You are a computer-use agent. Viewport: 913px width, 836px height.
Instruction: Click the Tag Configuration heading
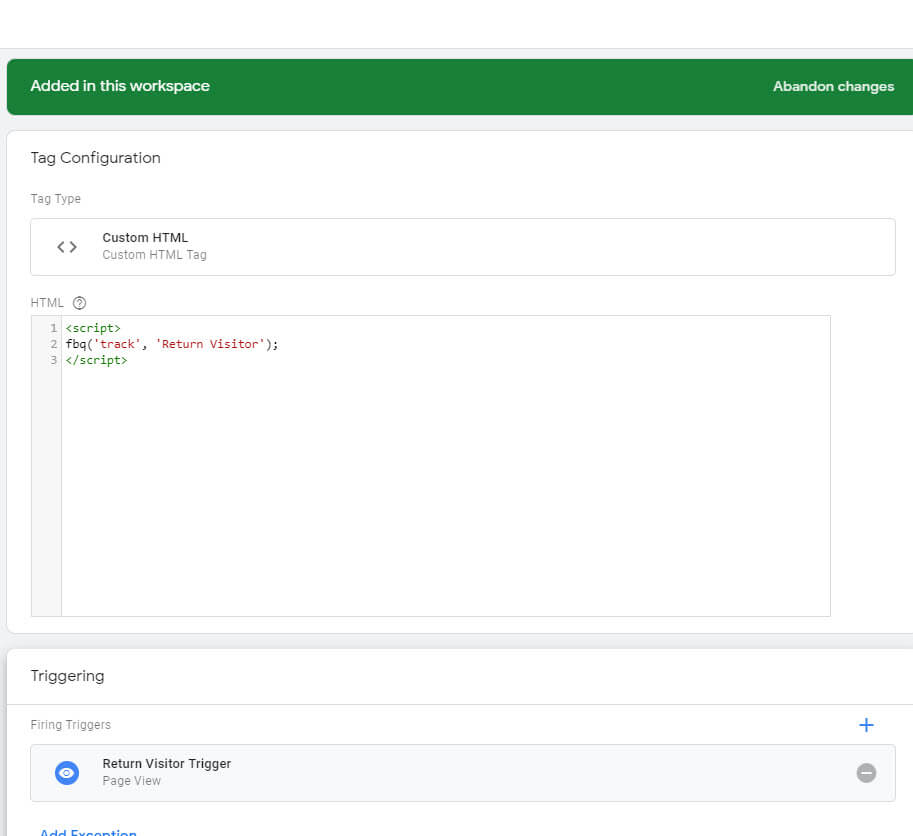click(x=95, y=158)
